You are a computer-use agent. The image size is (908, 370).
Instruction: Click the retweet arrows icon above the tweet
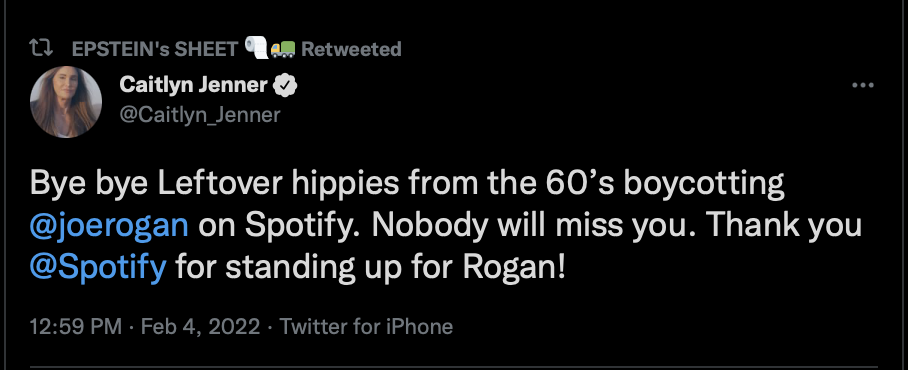click(42, 49)
